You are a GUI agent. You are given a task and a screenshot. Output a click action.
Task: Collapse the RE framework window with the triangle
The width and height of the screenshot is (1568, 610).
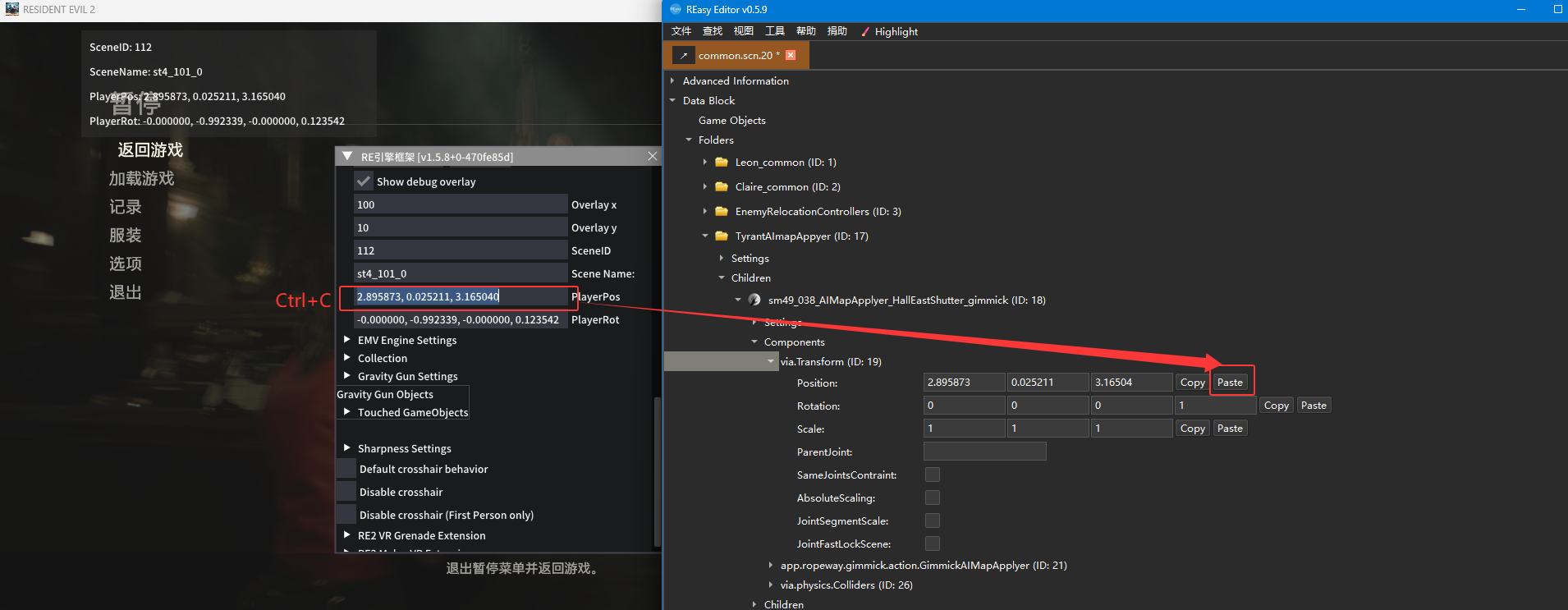tap(347, 156)
